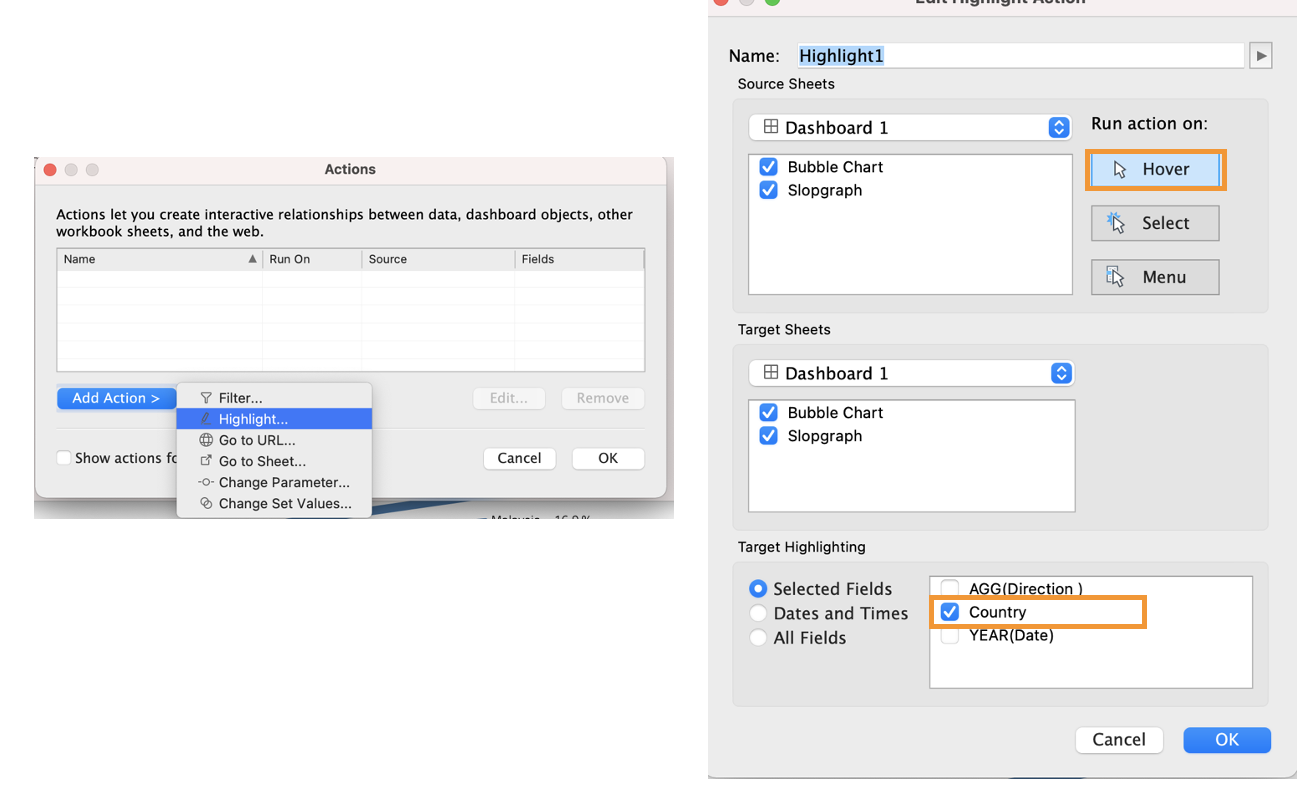Toggle the Country field checkbox

(x=950, y=612)
